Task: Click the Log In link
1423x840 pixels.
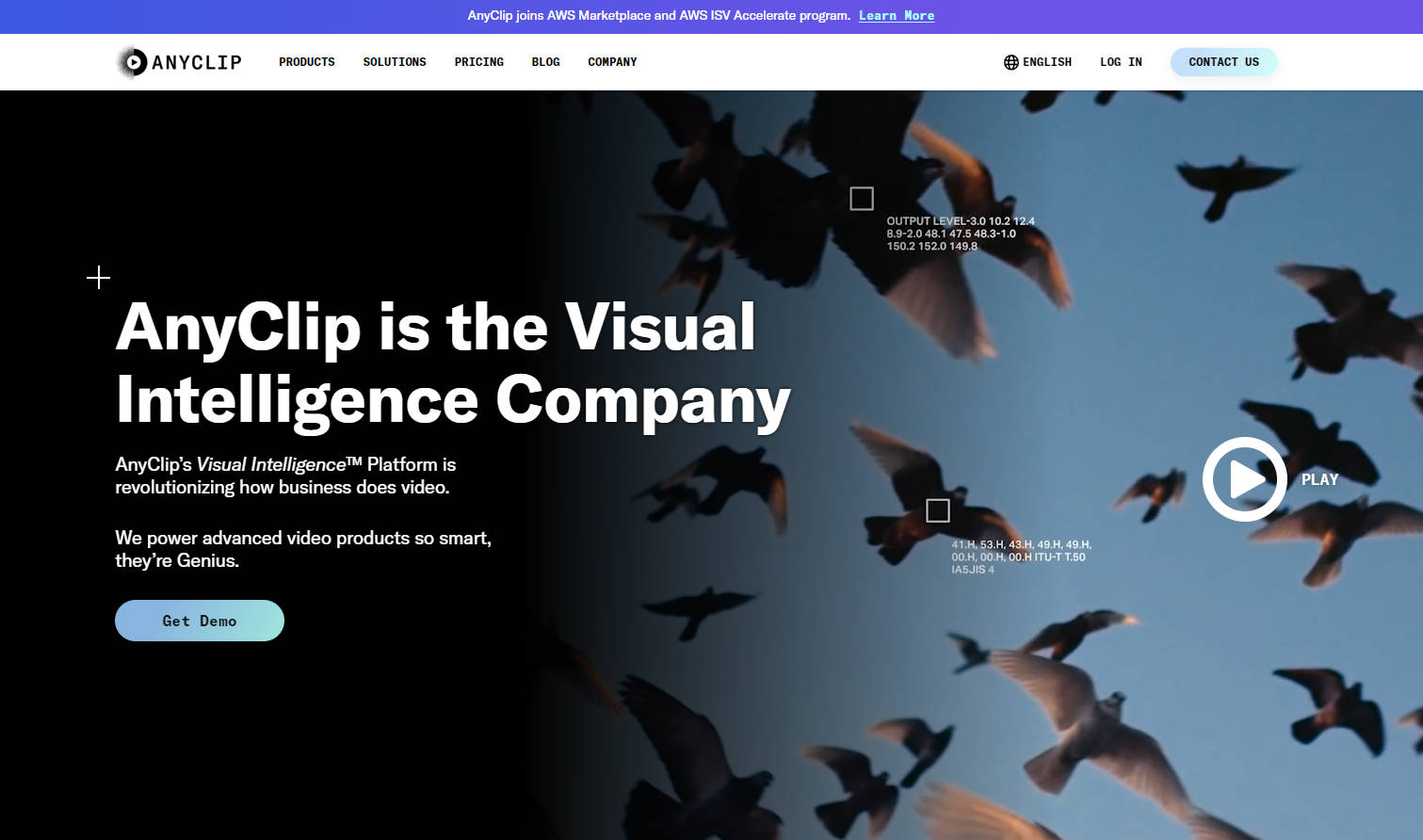Action: point(1121,62)
